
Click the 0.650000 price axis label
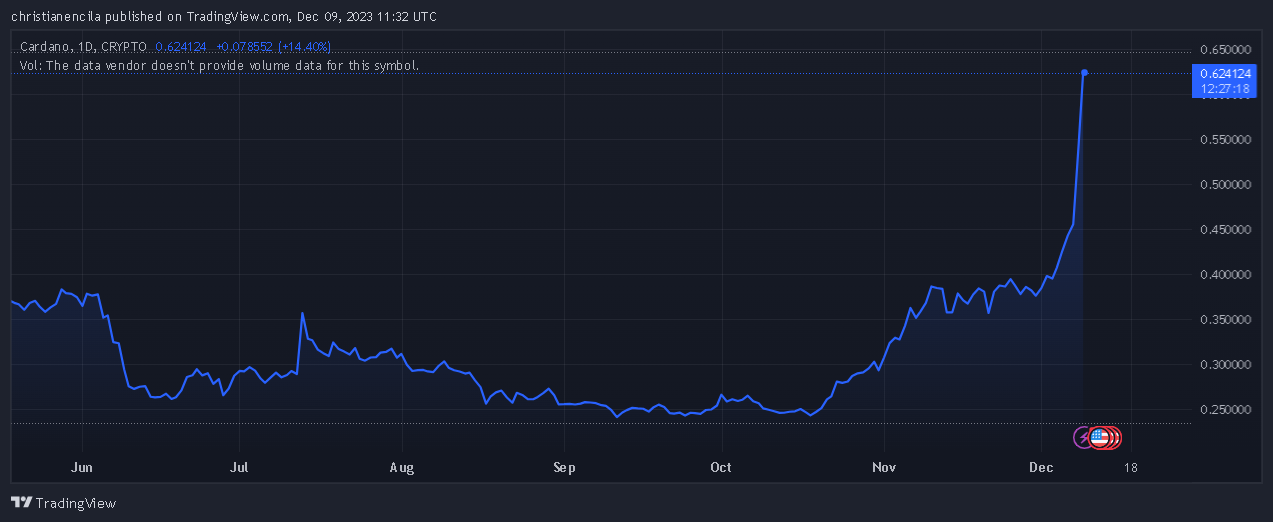coord(1225,49)
